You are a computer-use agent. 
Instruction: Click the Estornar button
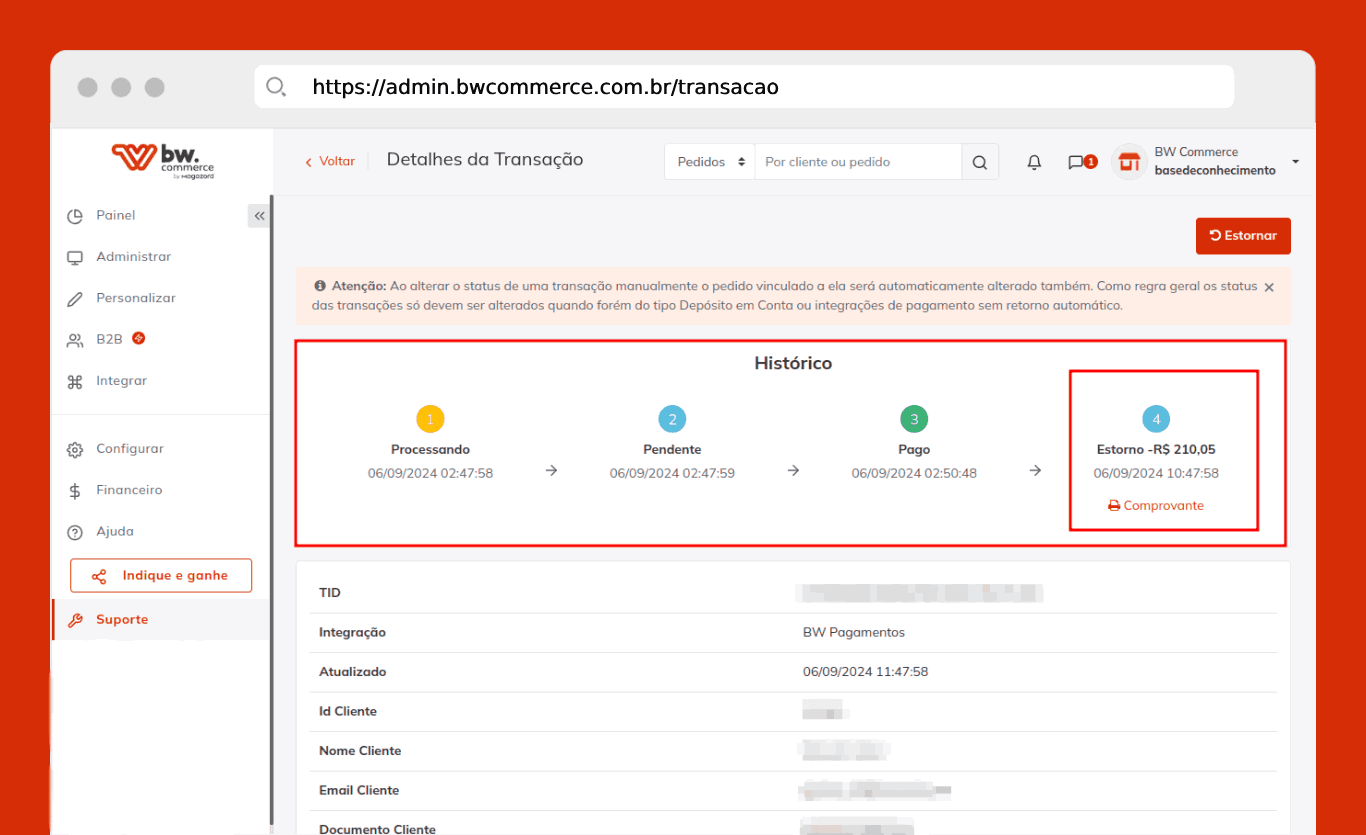[x=1243, y=236]
